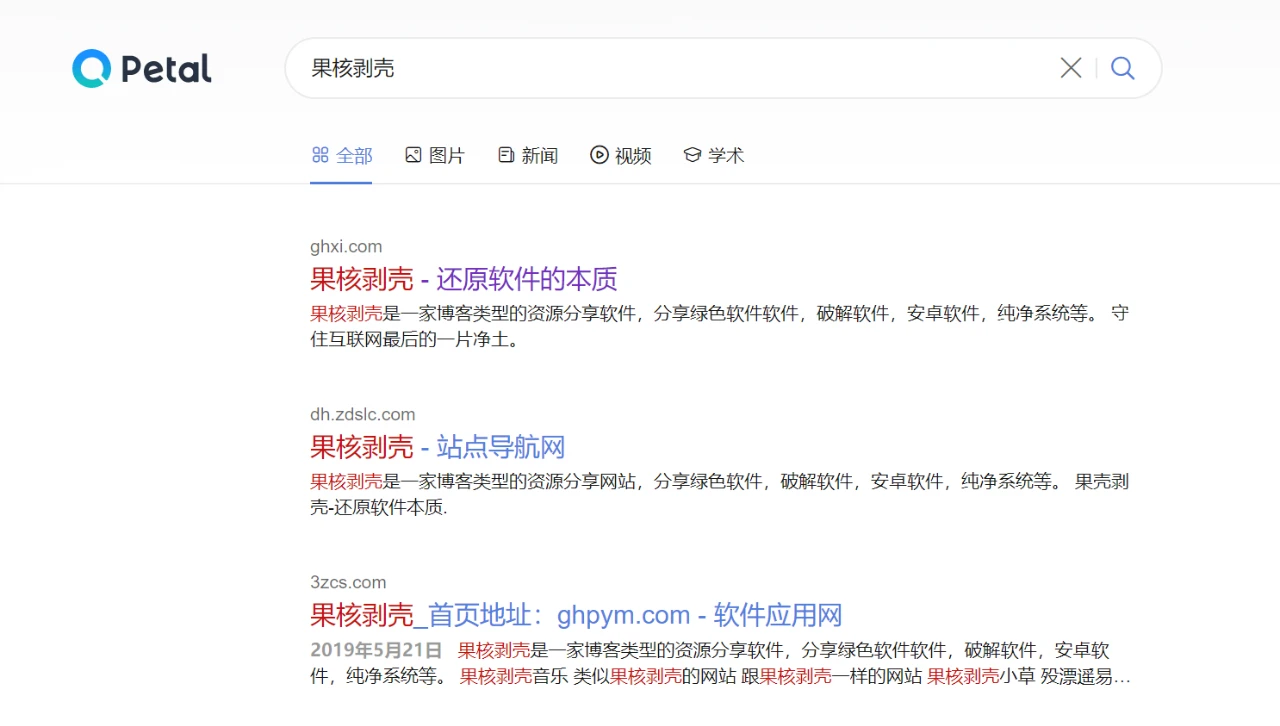Clear the search box with the X icon
The height and width of the screenshot is (726, 1280).
click(1071, 68)
